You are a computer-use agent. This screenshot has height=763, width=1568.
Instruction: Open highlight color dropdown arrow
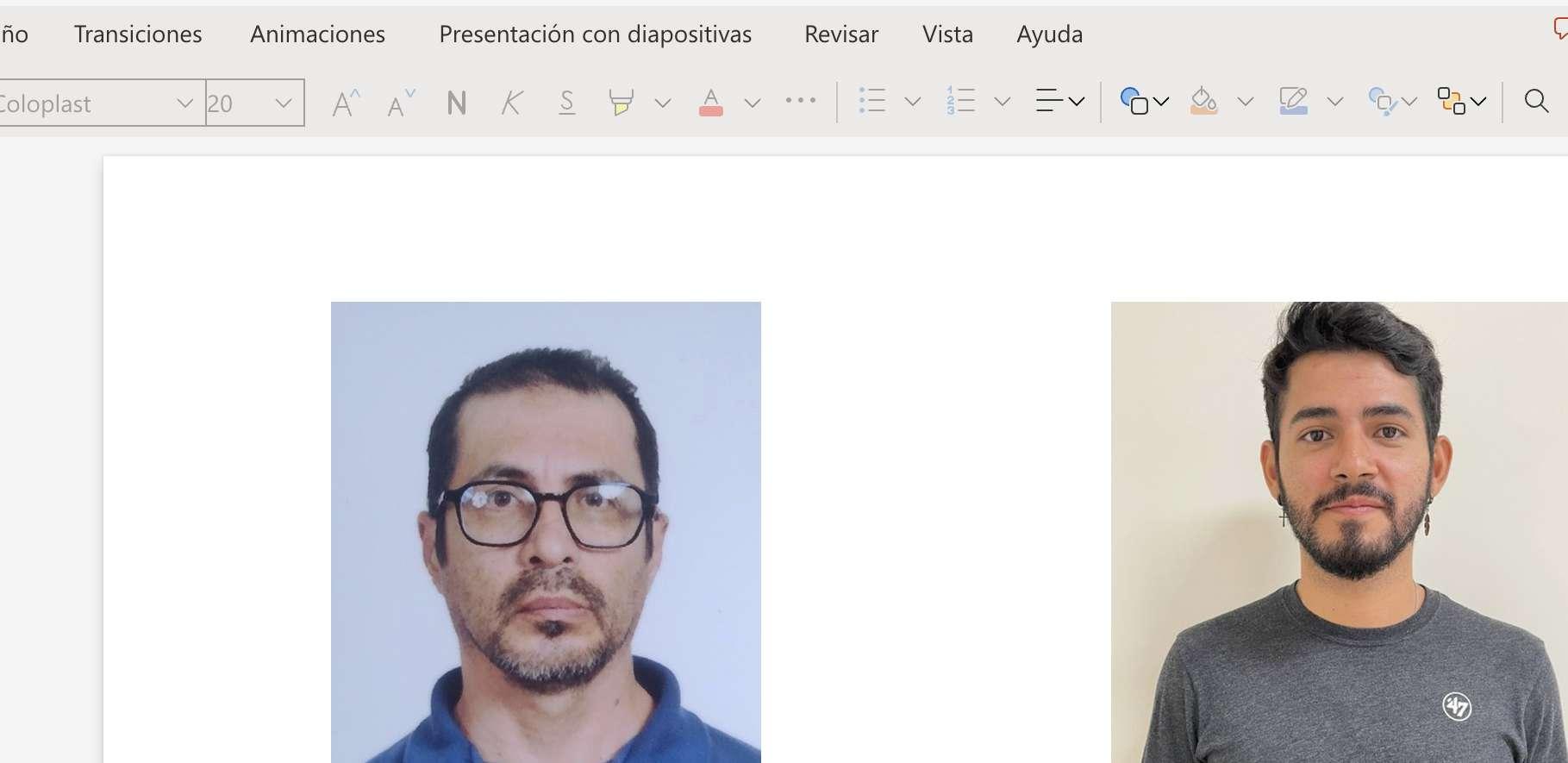663,103
